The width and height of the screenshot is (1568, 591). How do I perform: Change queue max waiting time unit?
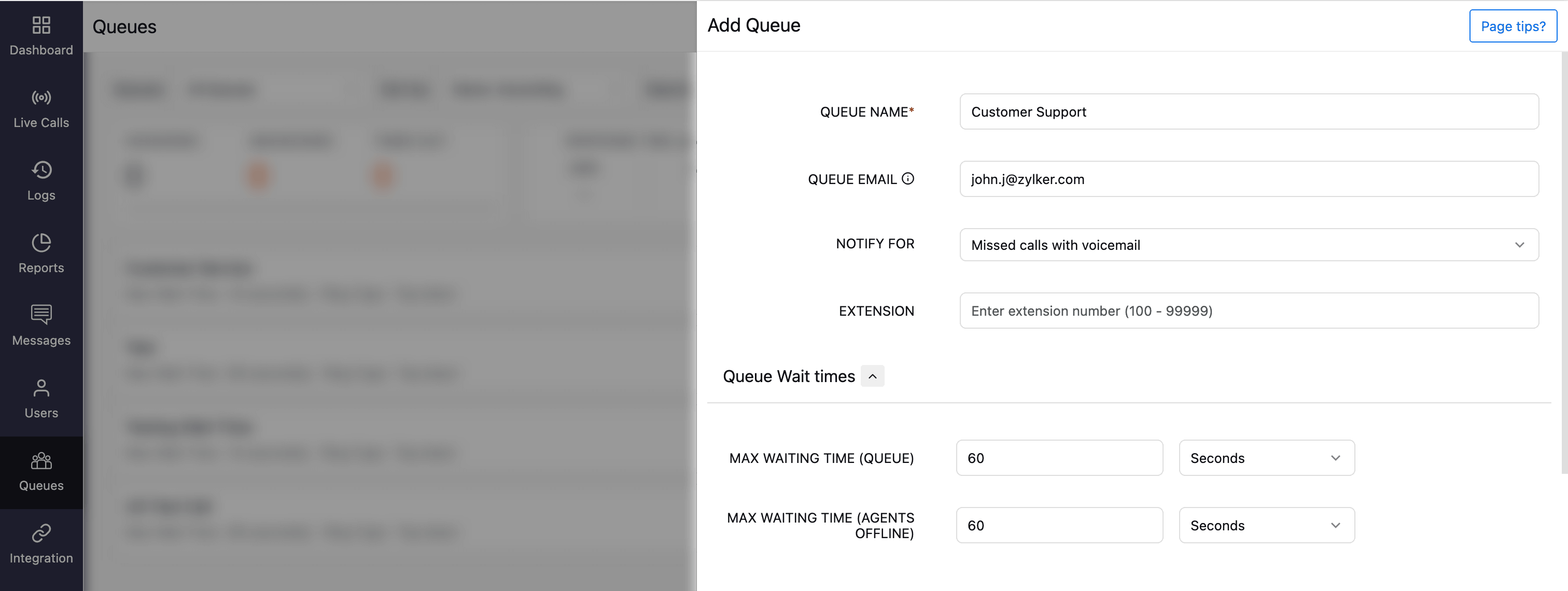tap(1266, 458)
